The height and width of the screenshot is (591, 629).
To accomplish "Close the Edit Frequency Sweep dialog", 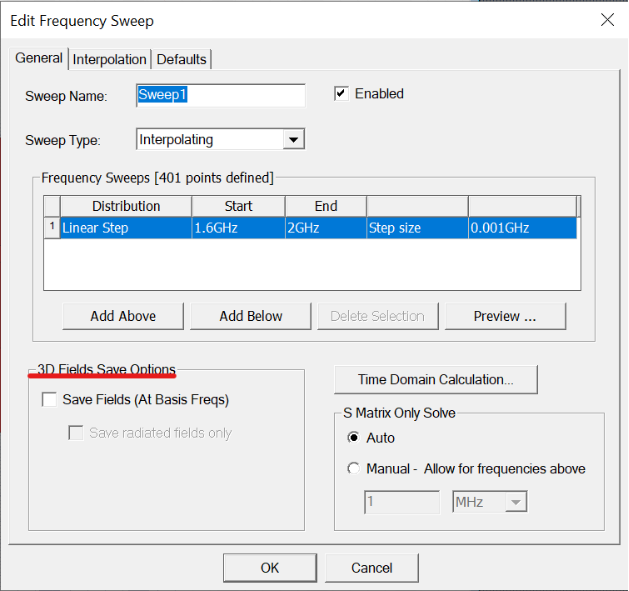I will point(606,20).
